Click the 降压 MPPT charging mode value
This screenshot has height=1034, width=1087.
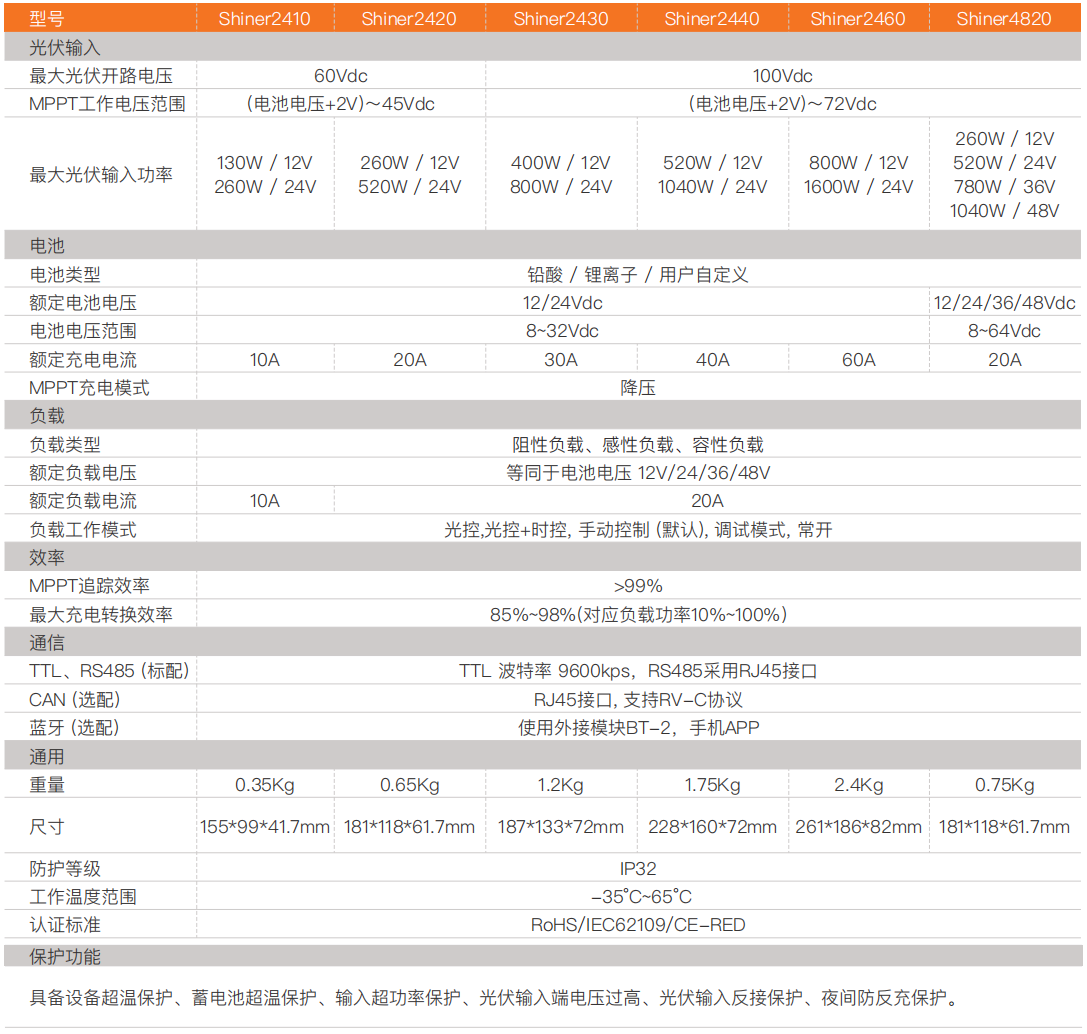point(638,388)
